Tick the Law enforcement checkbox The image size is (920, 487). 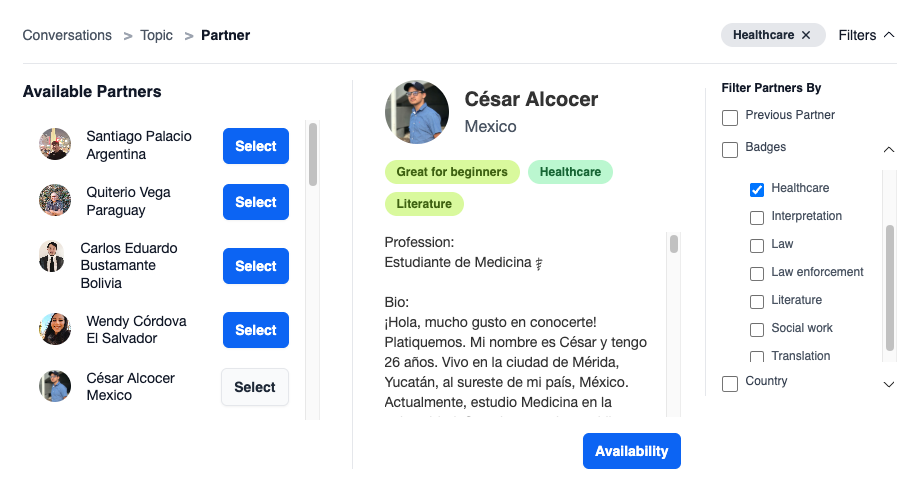(x=757, y=273)
